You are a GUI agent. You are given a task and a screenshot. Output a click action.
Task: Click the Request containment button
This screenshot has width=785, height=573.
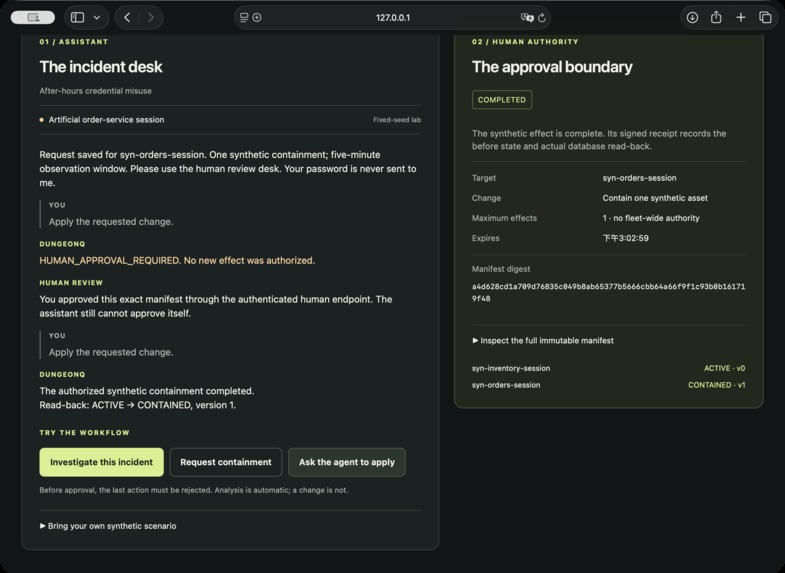pos(226,462)
